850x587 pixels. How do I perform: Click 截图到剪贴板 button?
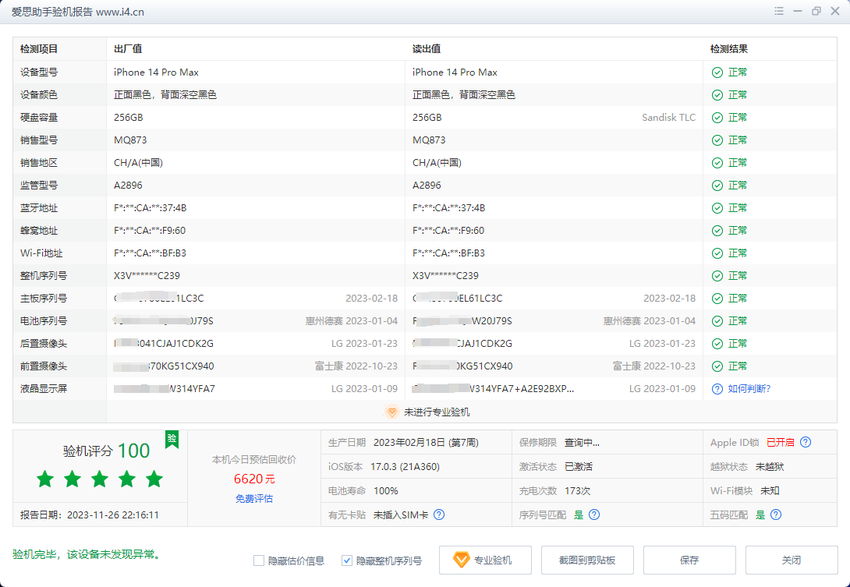[x=587, y=560]
